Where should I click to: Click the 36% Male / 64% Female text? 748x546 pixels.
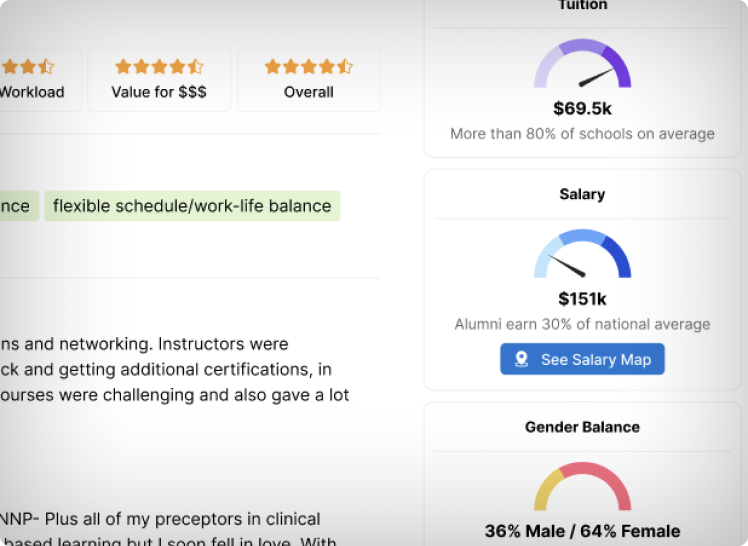click(x=582, y=531)
